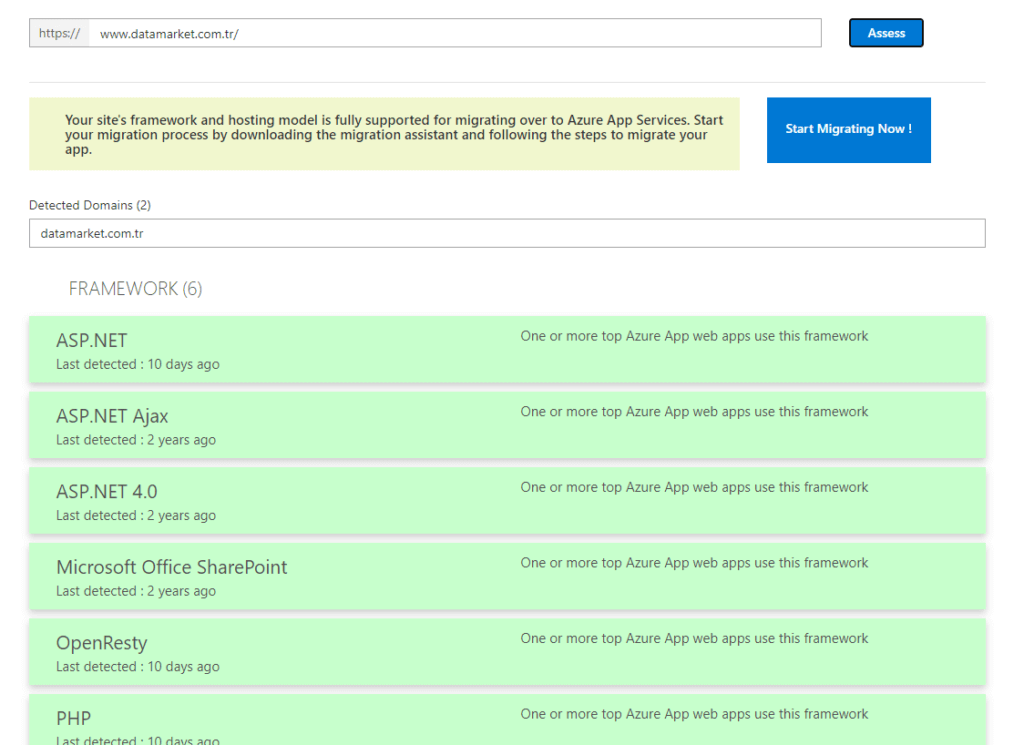
Task: Select the PHP framework title
Action: (74, 718)
